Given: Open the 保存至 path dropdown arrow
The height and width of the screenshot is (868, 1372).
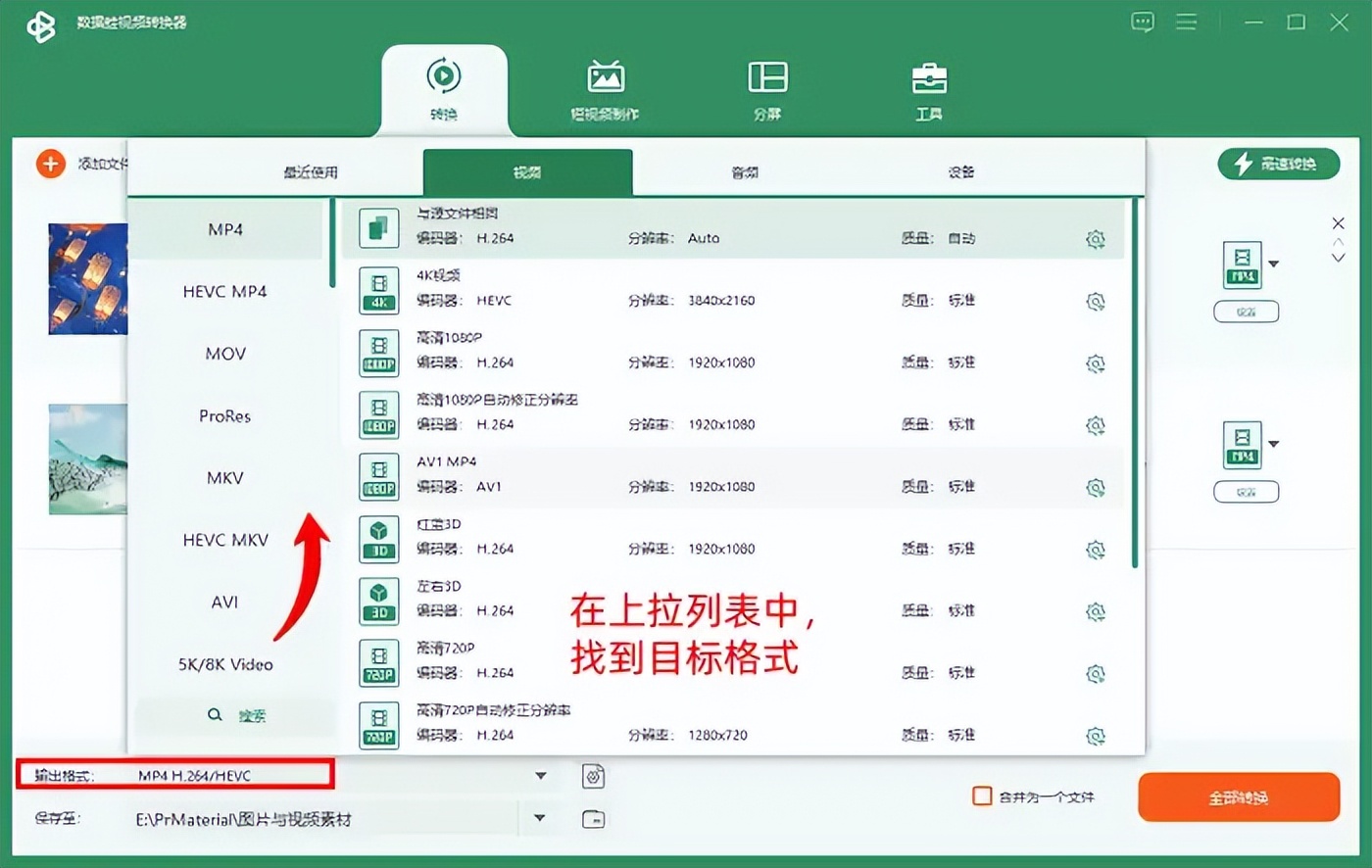Looking at the screenshot, I should coord(540,819).
